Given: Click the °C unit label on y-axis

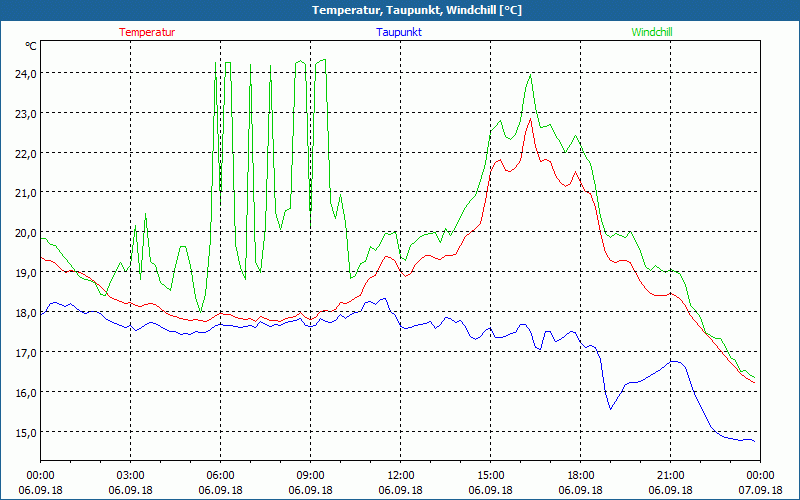Looking at the screenshot, I should coord(31,46).
